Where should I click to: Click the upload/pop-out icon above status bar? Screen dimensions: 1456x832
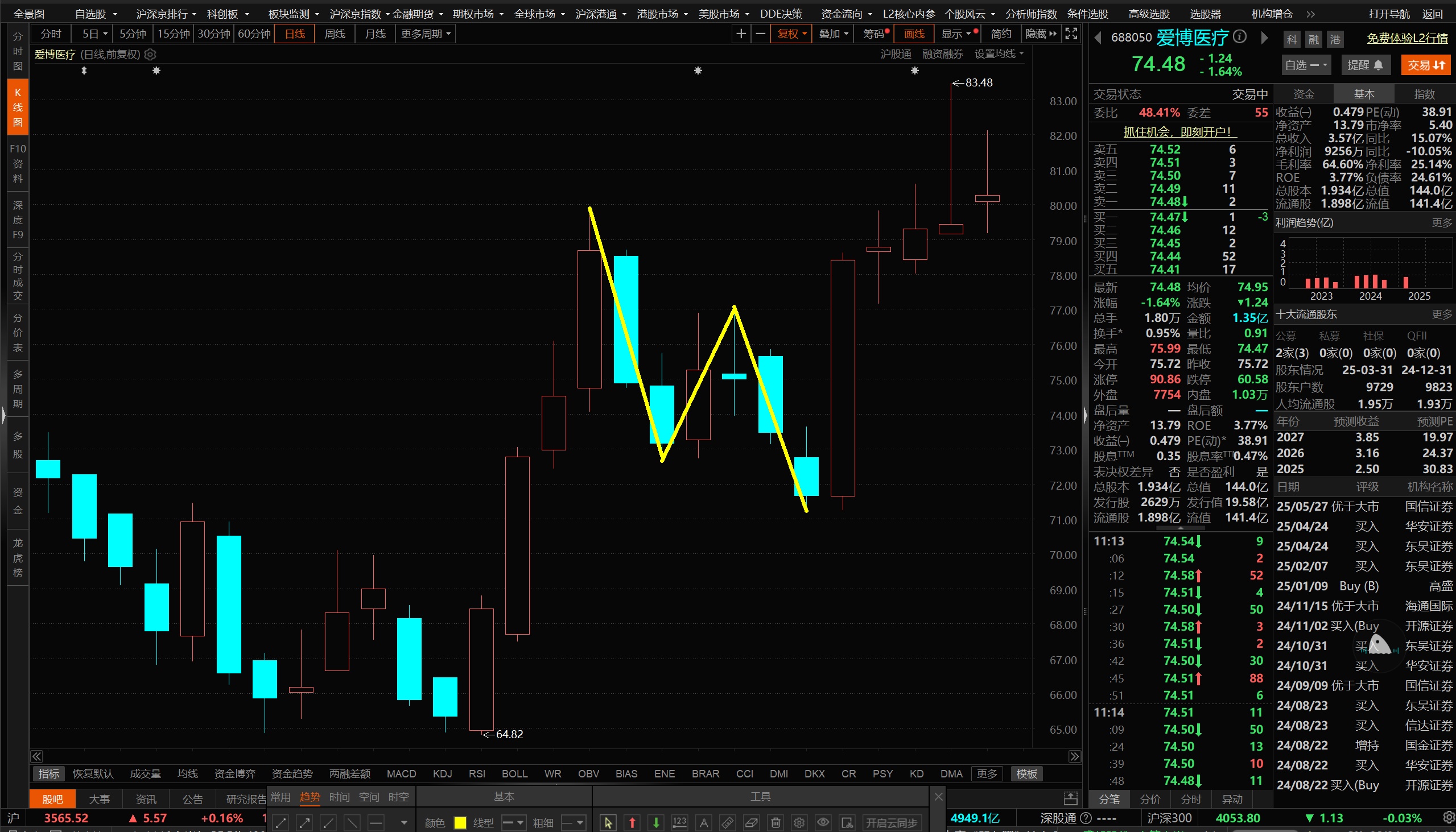point(1071,799)
